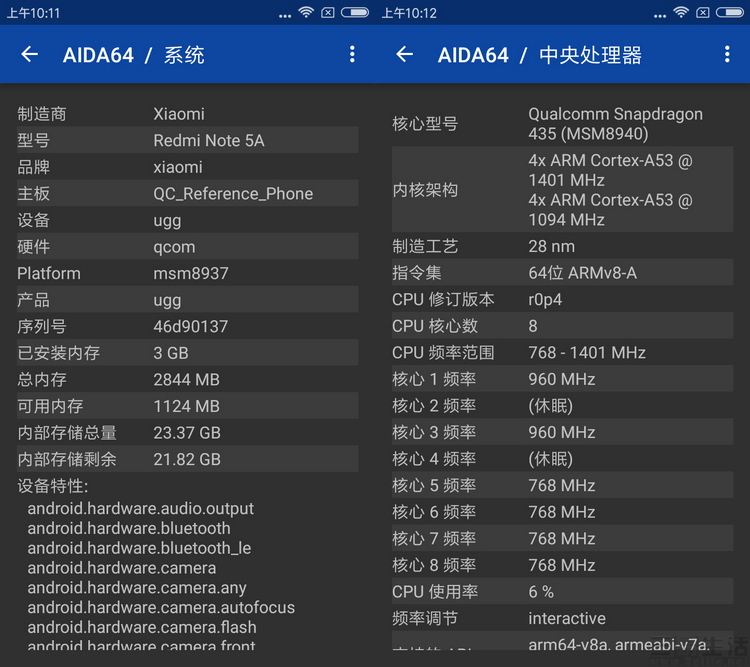Tap Wi-Fi icon in left status bar
The image size is (750, 667).
306,12
